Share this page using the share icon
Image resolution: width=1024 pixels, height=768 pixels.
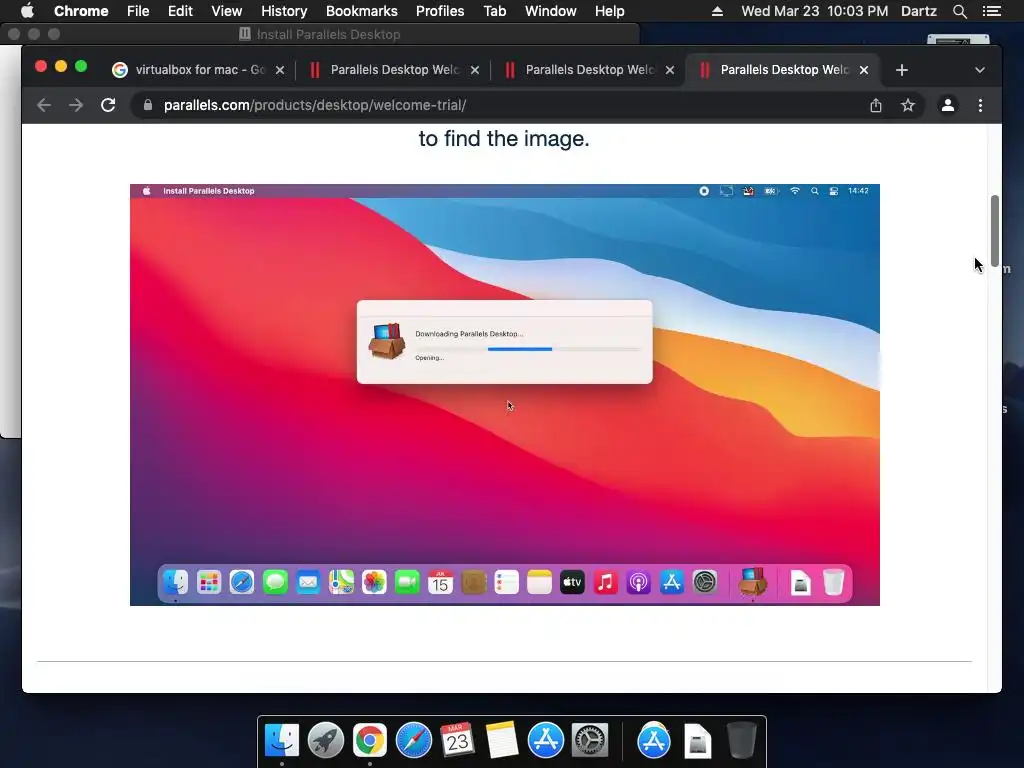pos(876,105)
